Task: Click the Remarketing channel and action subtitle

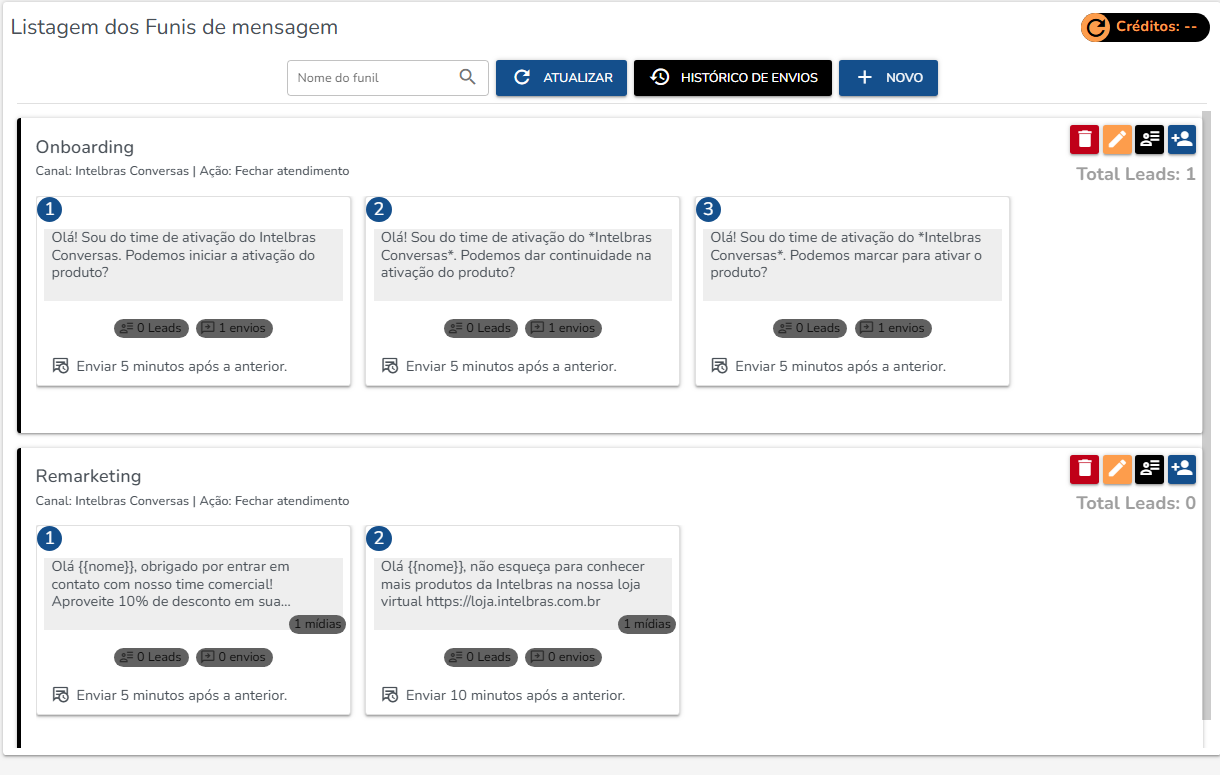Action: coord(193,500)
